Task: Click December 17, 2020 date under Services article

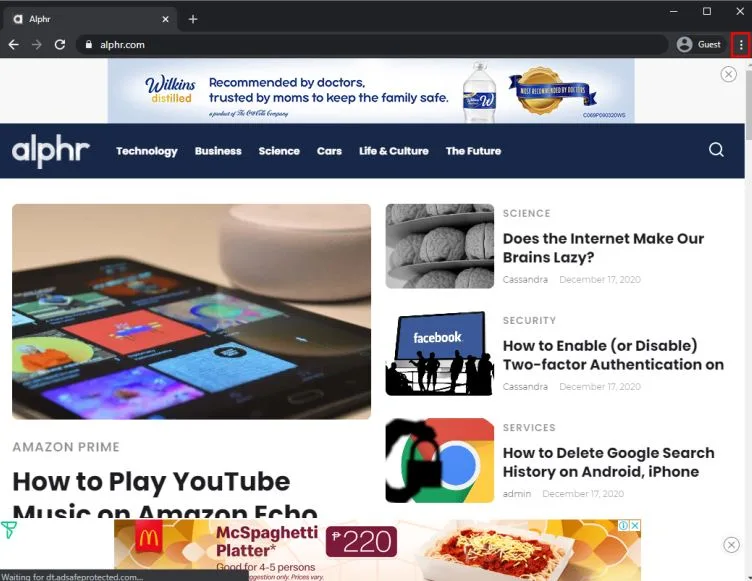Action: point(583,494)
